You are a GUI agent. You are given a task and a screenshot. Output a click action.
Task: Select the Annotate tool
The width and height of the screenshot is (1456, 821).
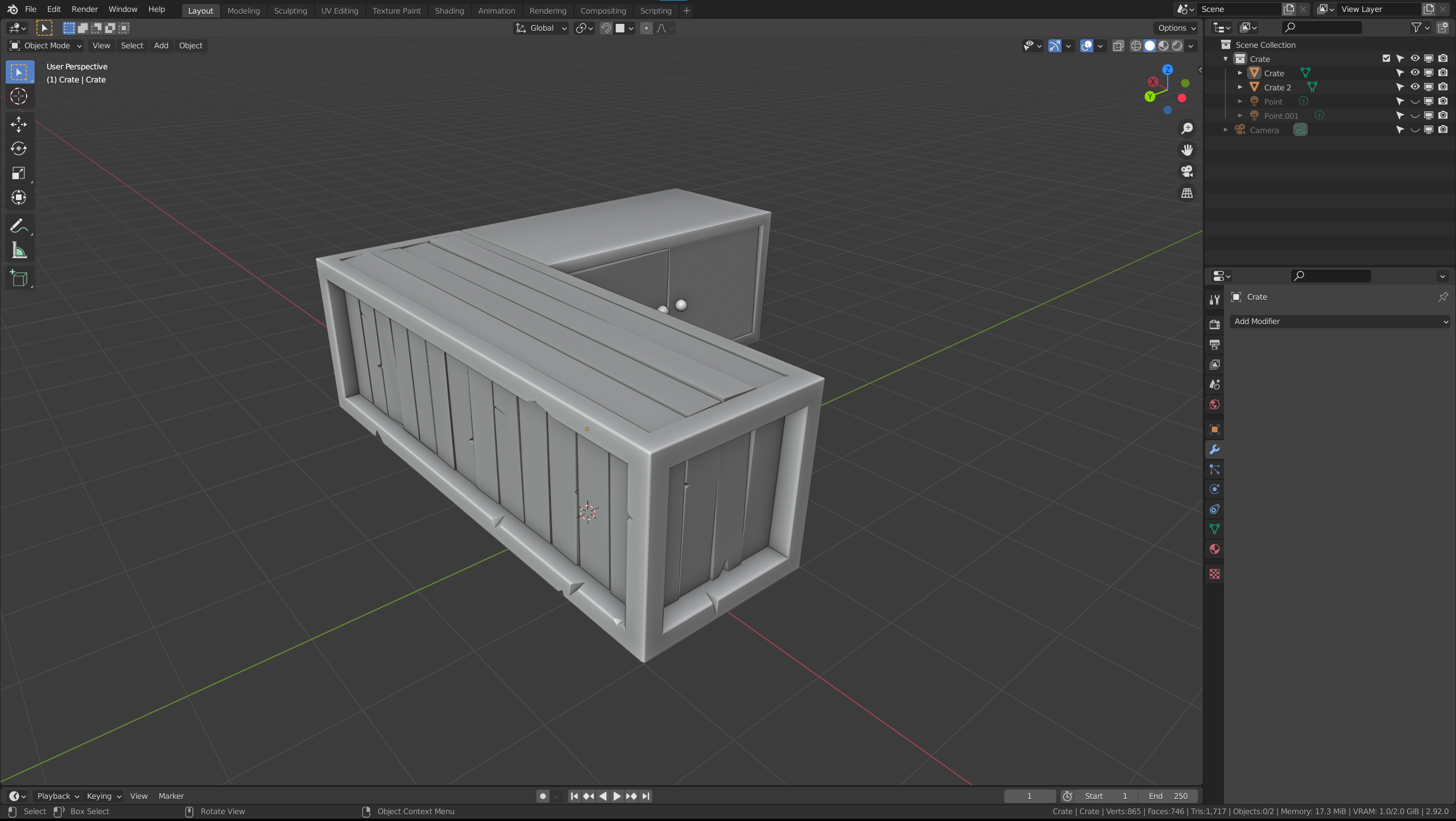(19, 226)
